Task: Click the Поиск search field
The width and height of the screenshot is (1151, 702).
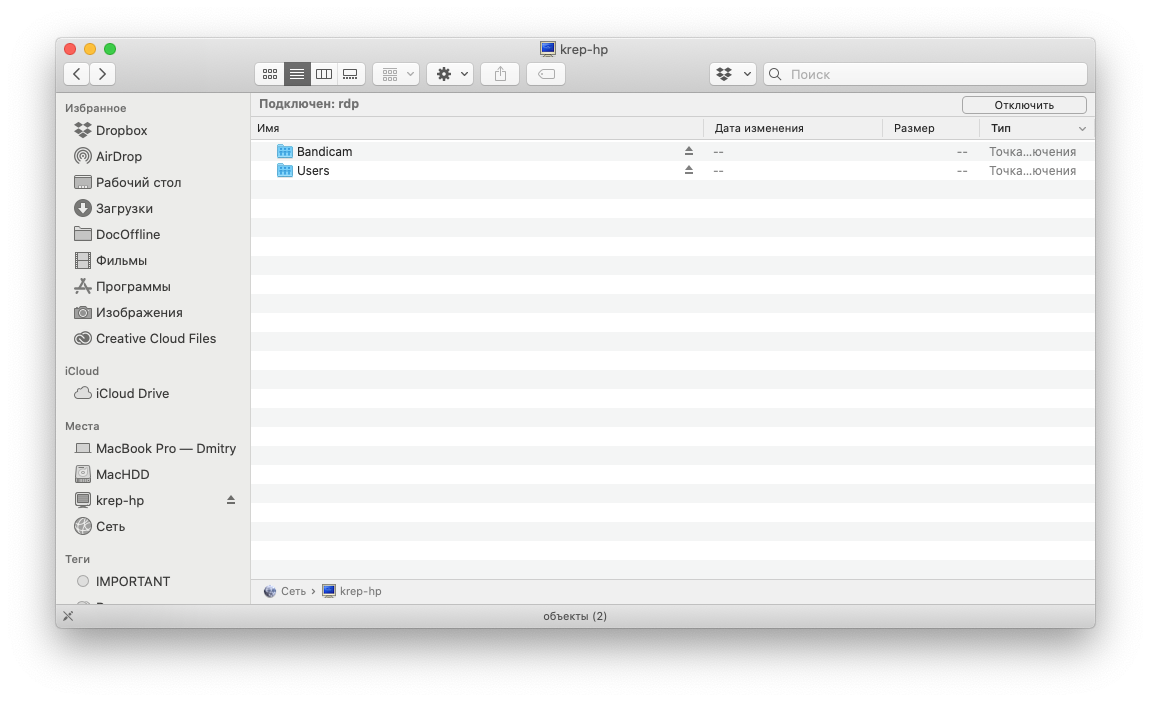Action: (x=930, y=74)
